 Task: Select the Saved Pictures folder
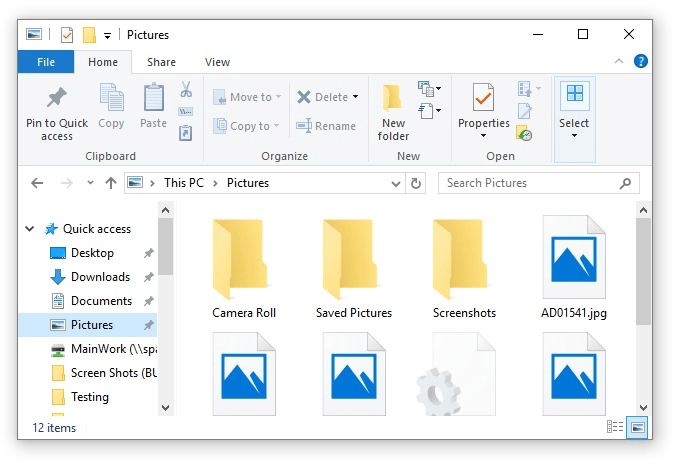(354, 269)
